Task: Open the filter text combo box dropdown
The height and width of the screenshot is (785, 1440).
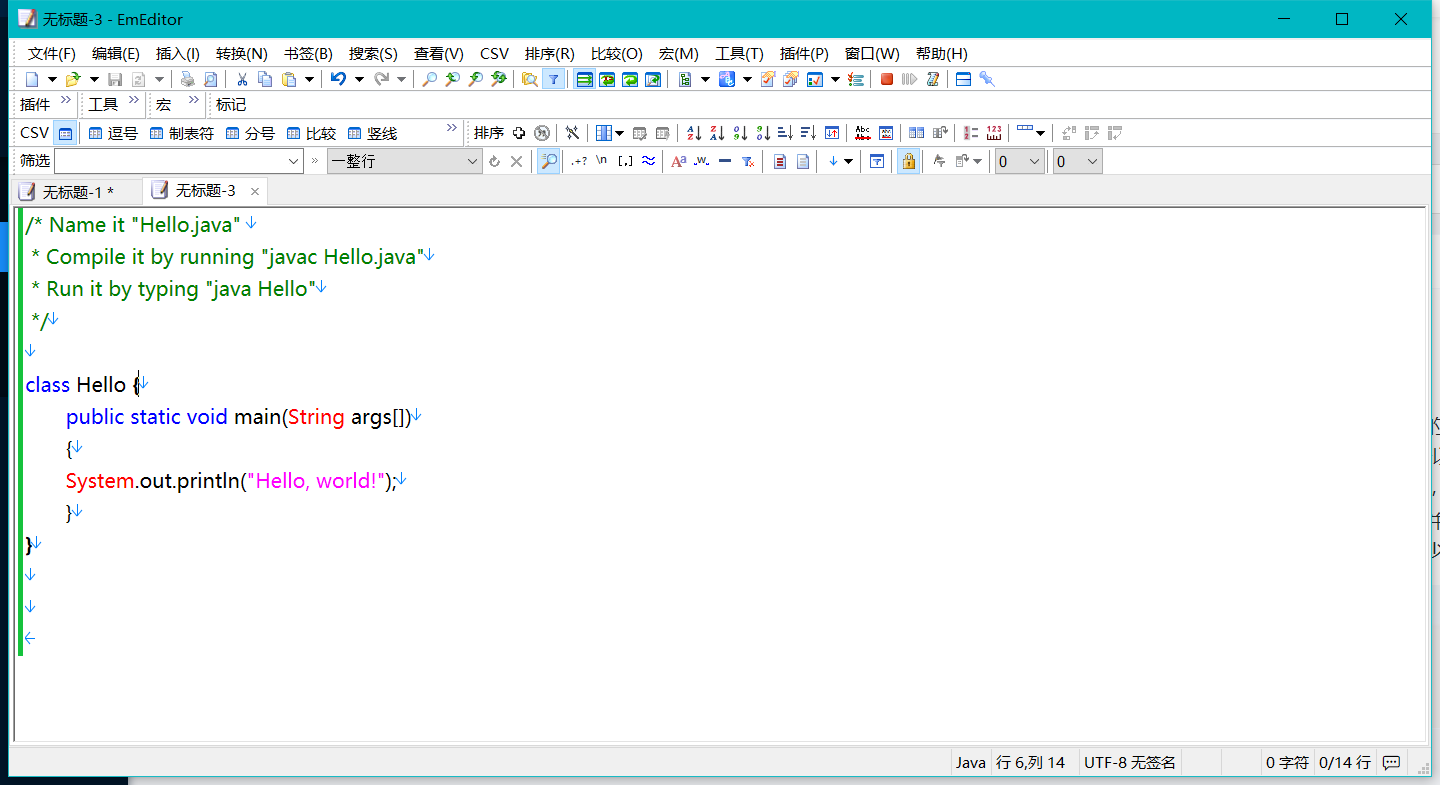Action: click(293, 161)
